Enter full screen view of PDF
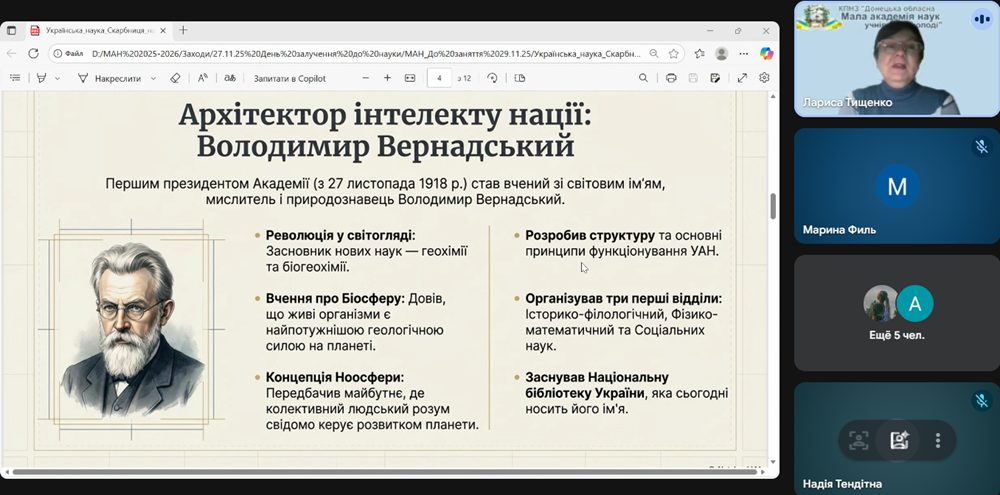Viewport: 1000px width, 495px height. 742,78
